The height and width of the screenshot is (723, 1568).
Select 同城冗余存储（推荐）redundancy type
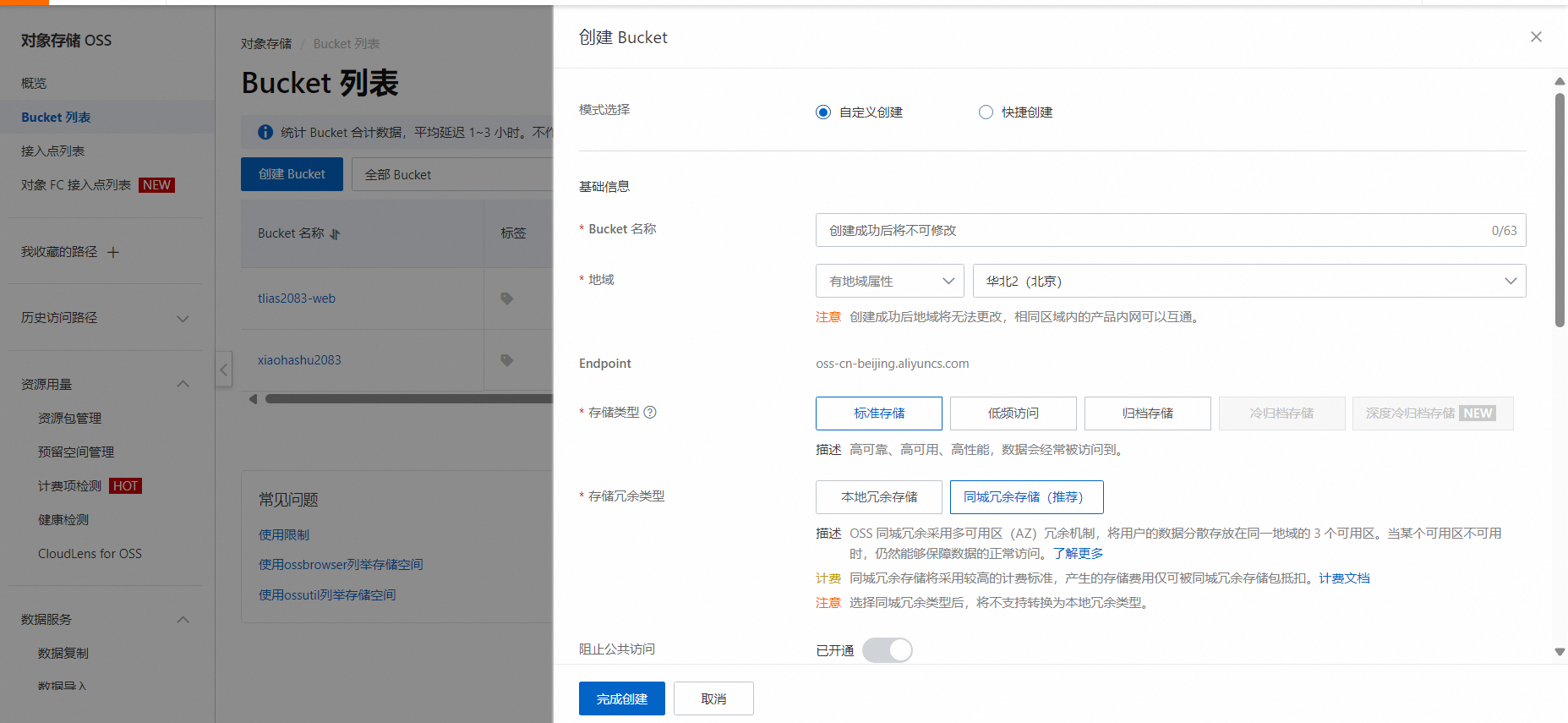click(x=1027, y=497)
